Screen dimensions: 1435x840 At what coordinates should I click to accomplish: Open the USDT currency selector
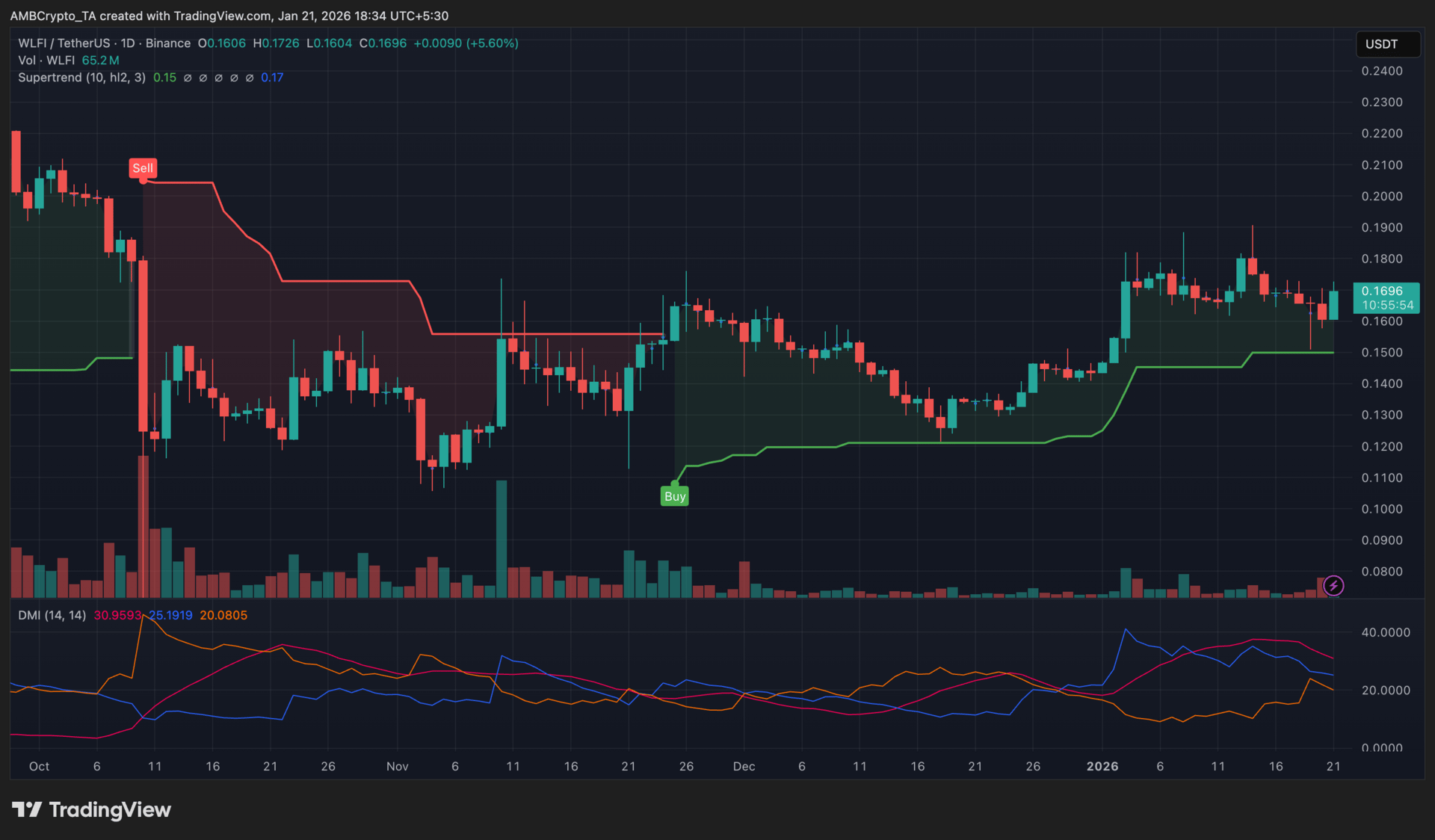click(1387, 44)
